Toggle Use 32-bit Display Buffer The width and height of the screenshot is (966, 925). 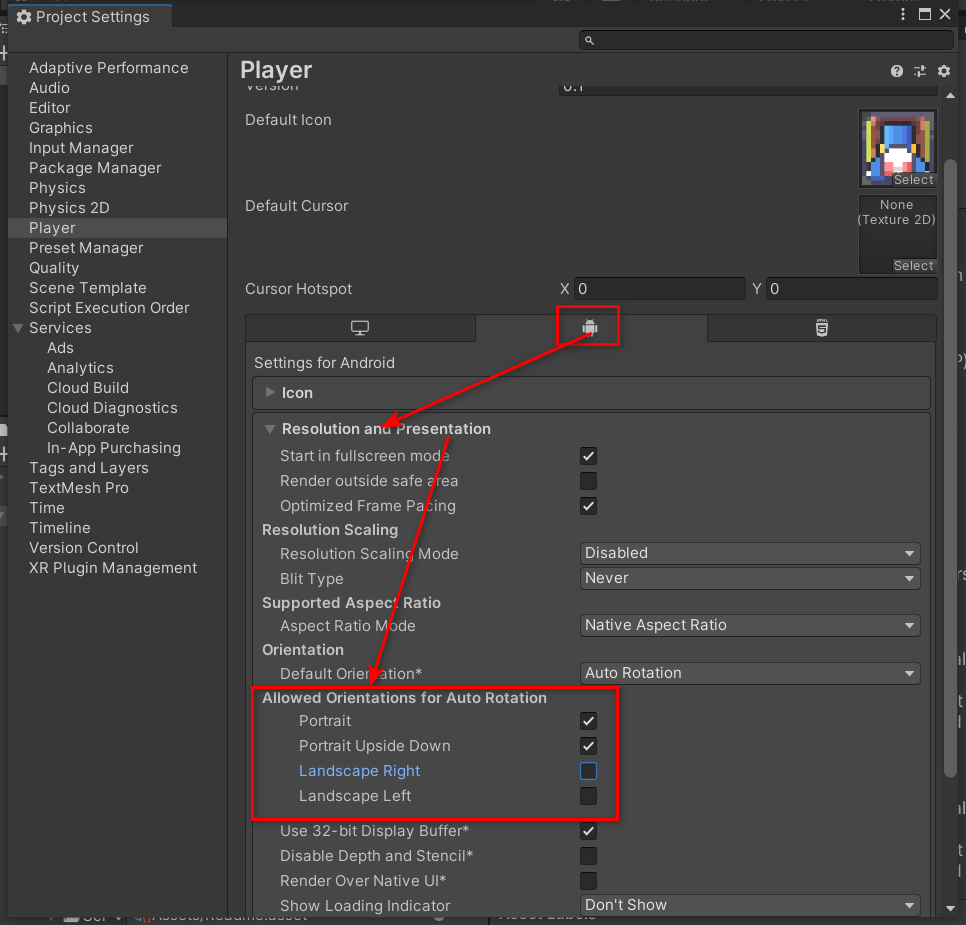pyautogui.click(x=588, y=831)
